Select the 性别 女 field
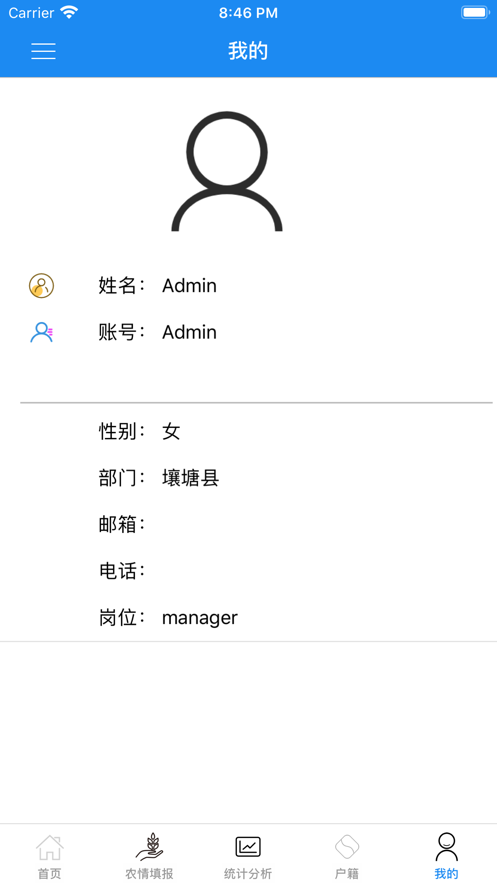 click(248, 432)
